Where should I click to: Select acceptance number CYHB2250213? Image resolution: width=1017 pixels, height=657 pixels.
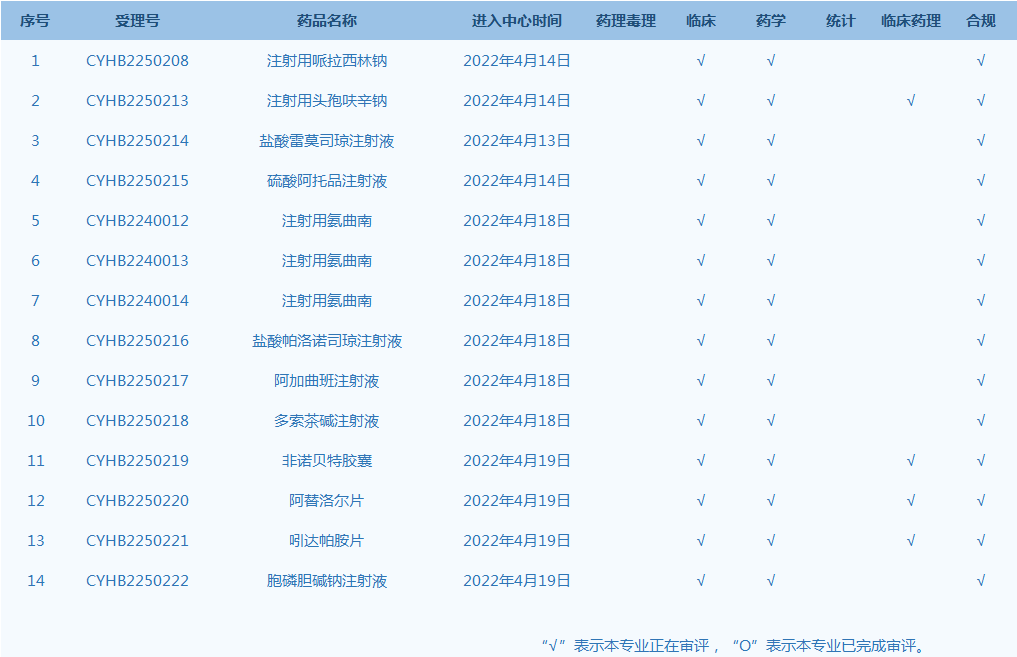coord(137,101)
